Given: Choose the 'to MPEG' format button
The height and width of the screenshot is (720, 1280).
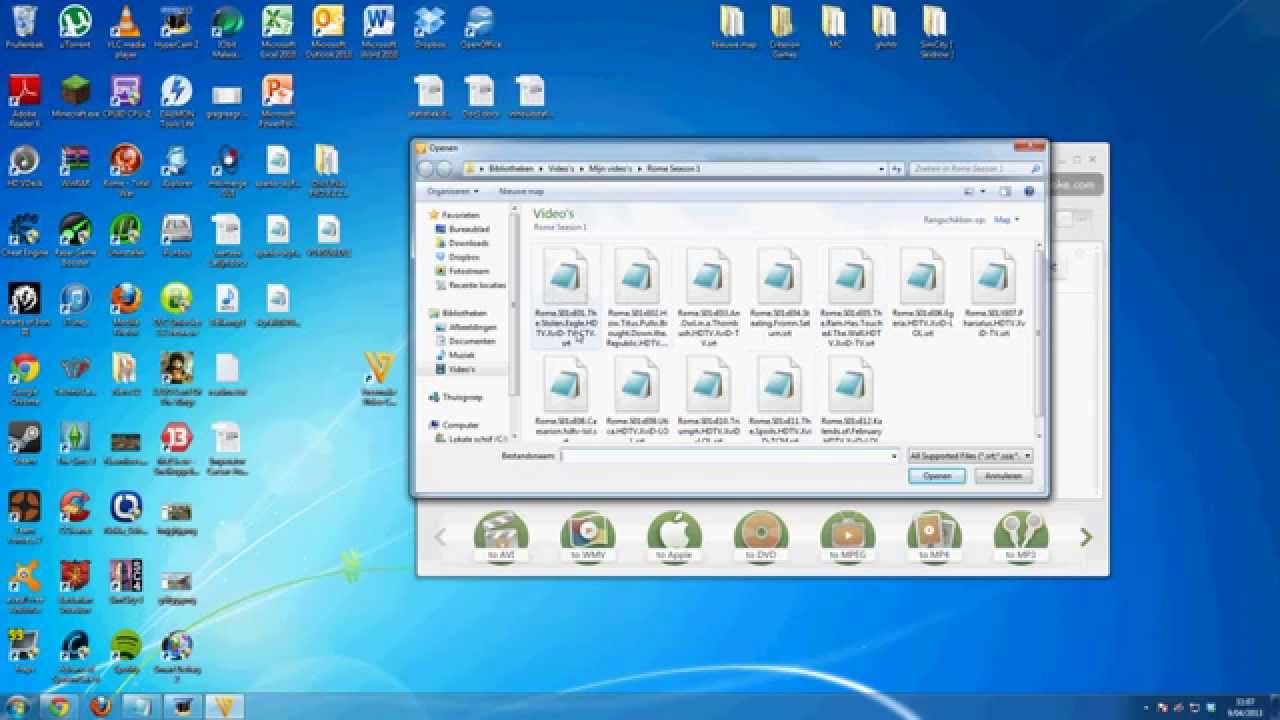Looking at the screenshot, I should (x=848, y=537).
